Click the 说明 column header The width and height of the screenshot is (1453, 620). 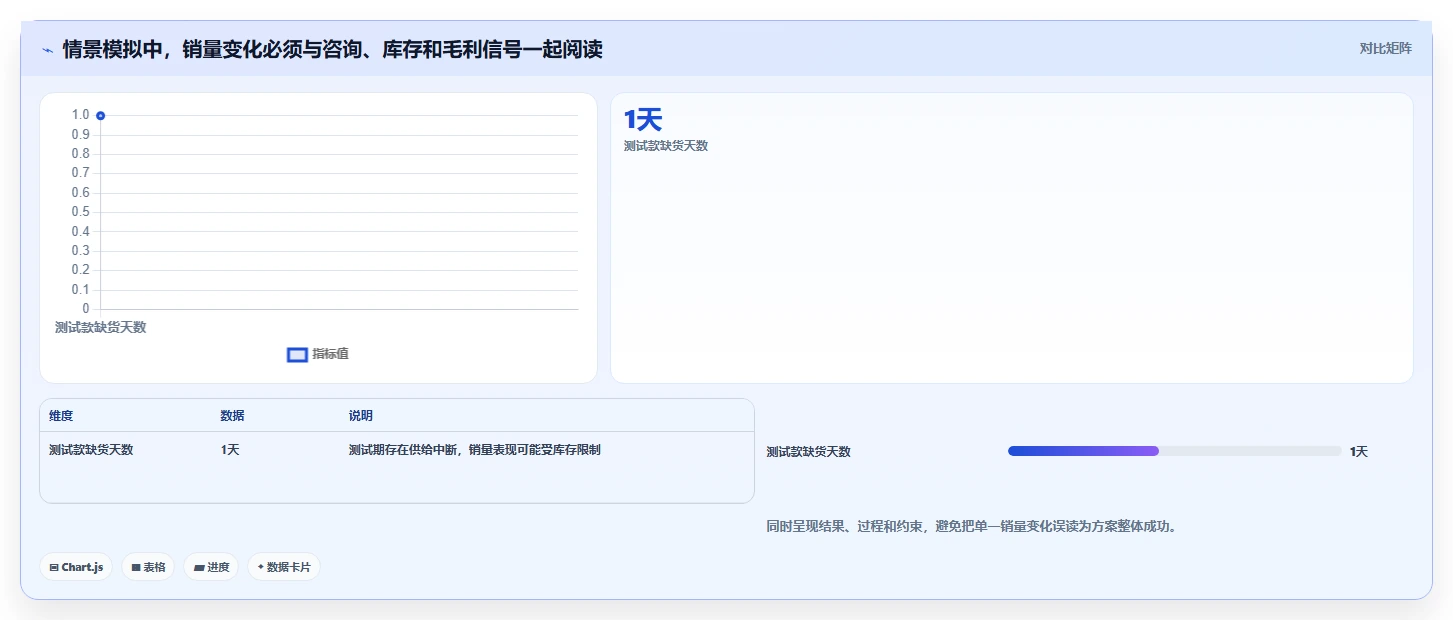click(360, 416)
